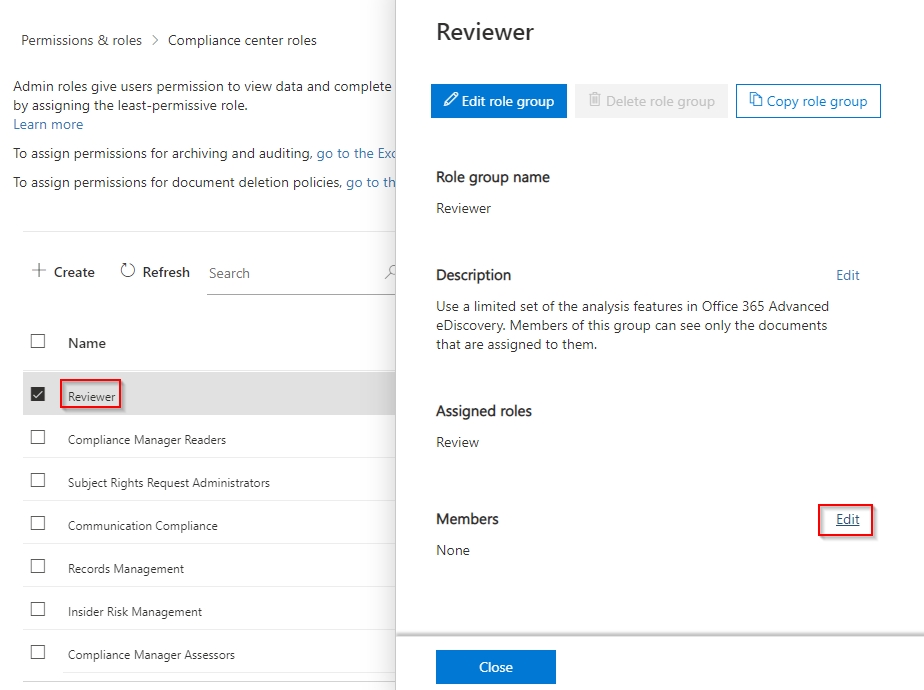Open Permissions & roles breadcrumb

pyautogui.click(x=82, y=41)
